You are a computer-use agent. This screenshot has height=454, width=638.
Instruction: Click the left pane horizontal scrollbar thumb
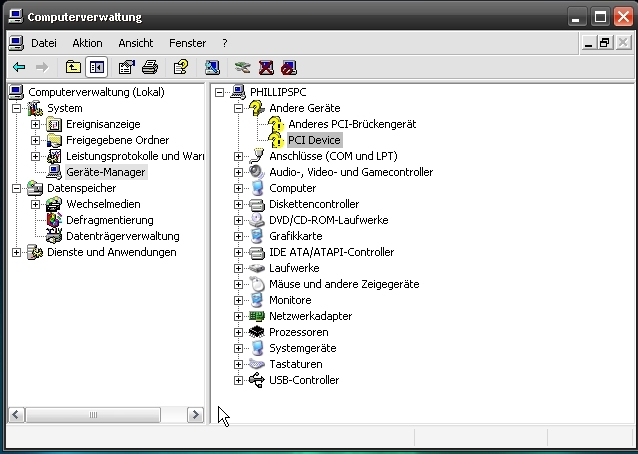[x=93, y=414]
